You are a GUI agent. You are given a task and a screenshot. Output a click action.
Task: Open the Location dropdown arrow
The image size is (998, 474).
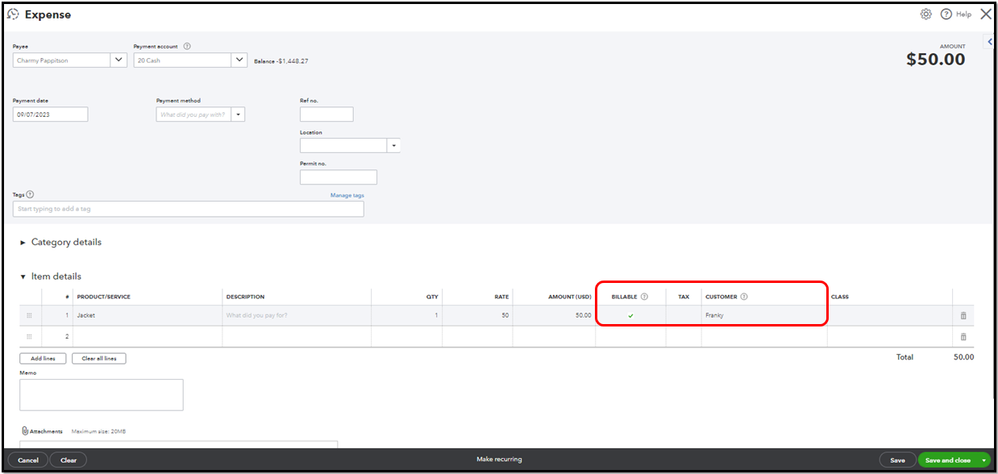click(394, 146)
